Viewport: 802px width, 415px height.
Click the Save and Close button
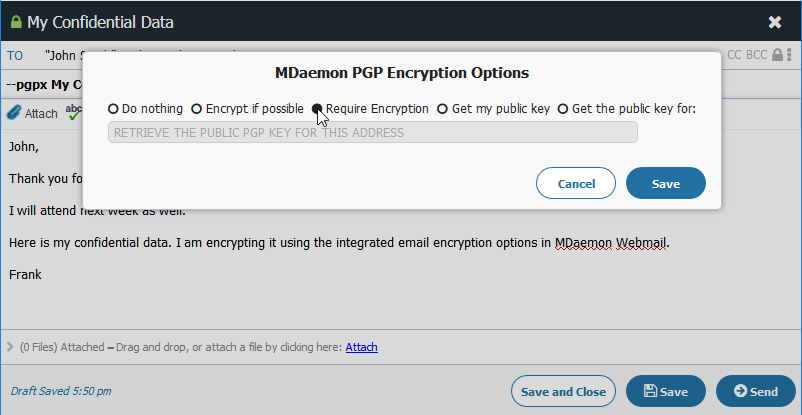pos(563,391)
